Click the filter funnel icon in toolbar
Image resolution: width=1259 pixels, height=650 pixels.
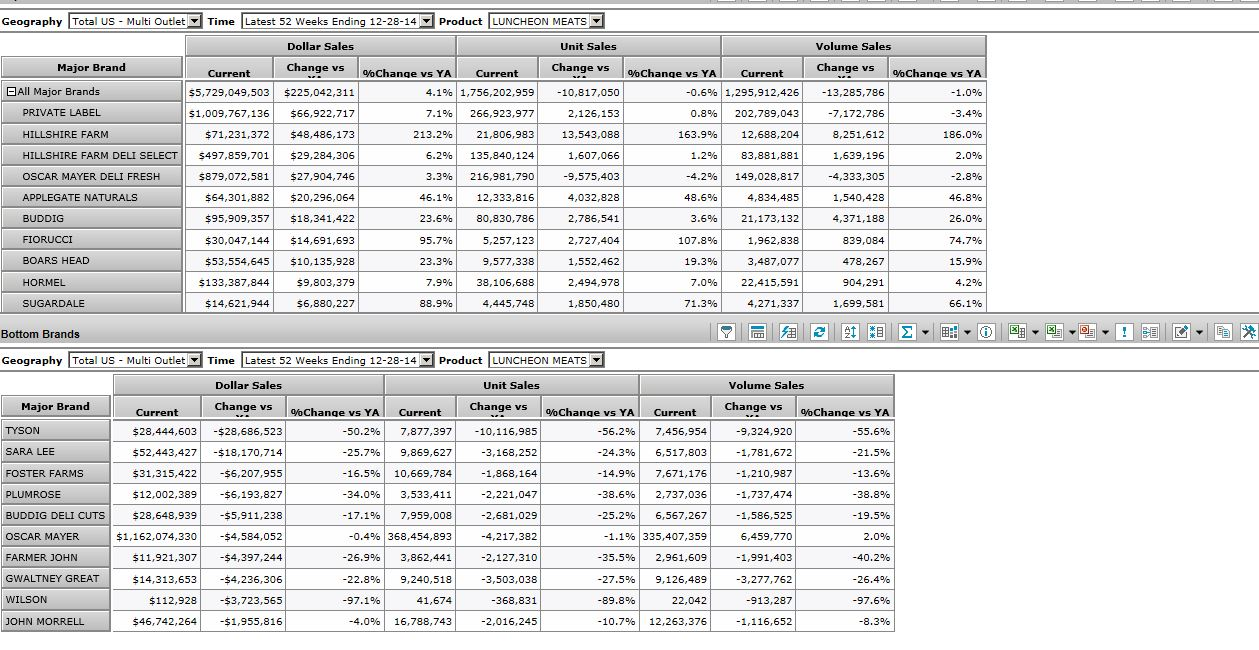(x=727, y=332)
